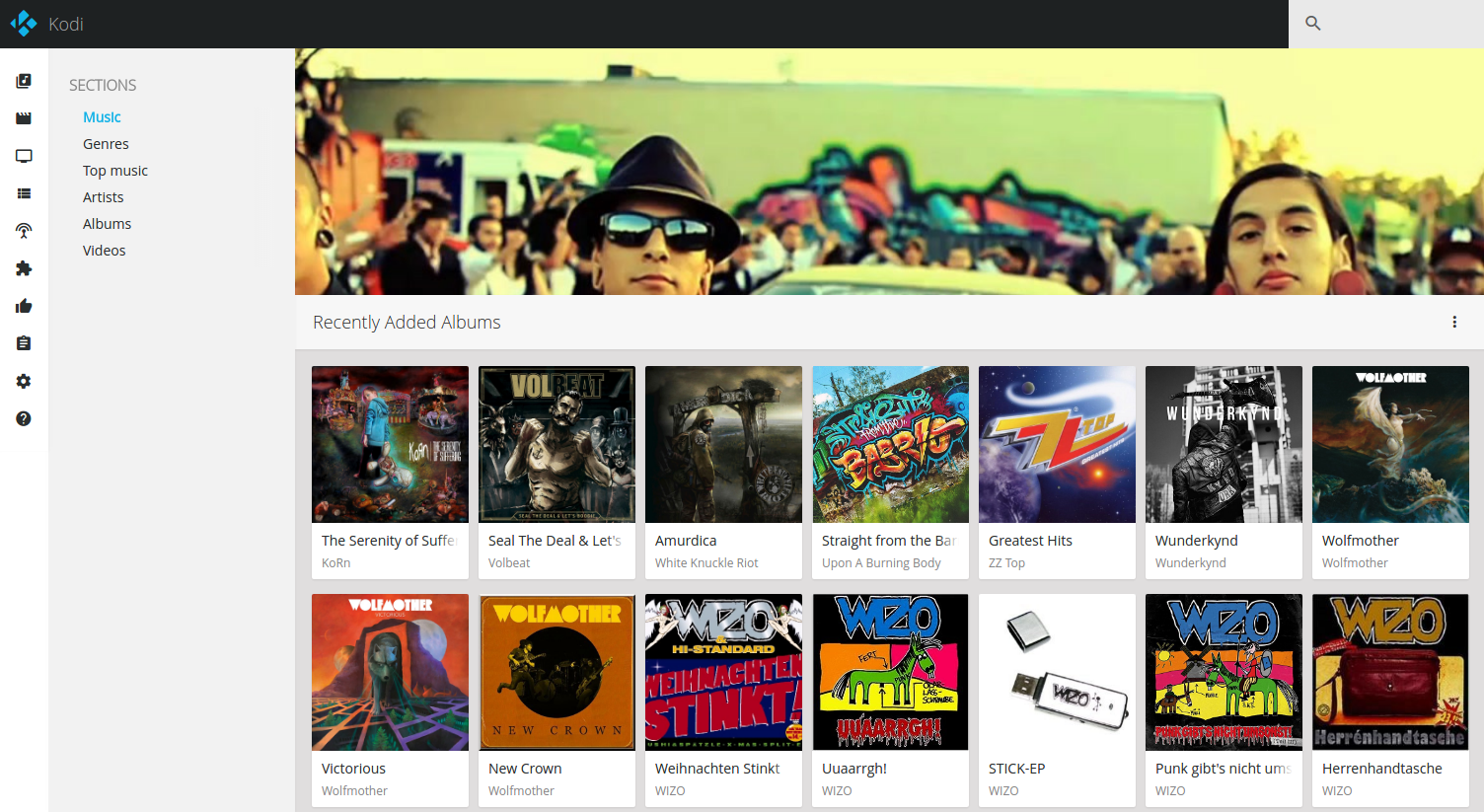Open the settings gear sidebar icon

(24, 381)
